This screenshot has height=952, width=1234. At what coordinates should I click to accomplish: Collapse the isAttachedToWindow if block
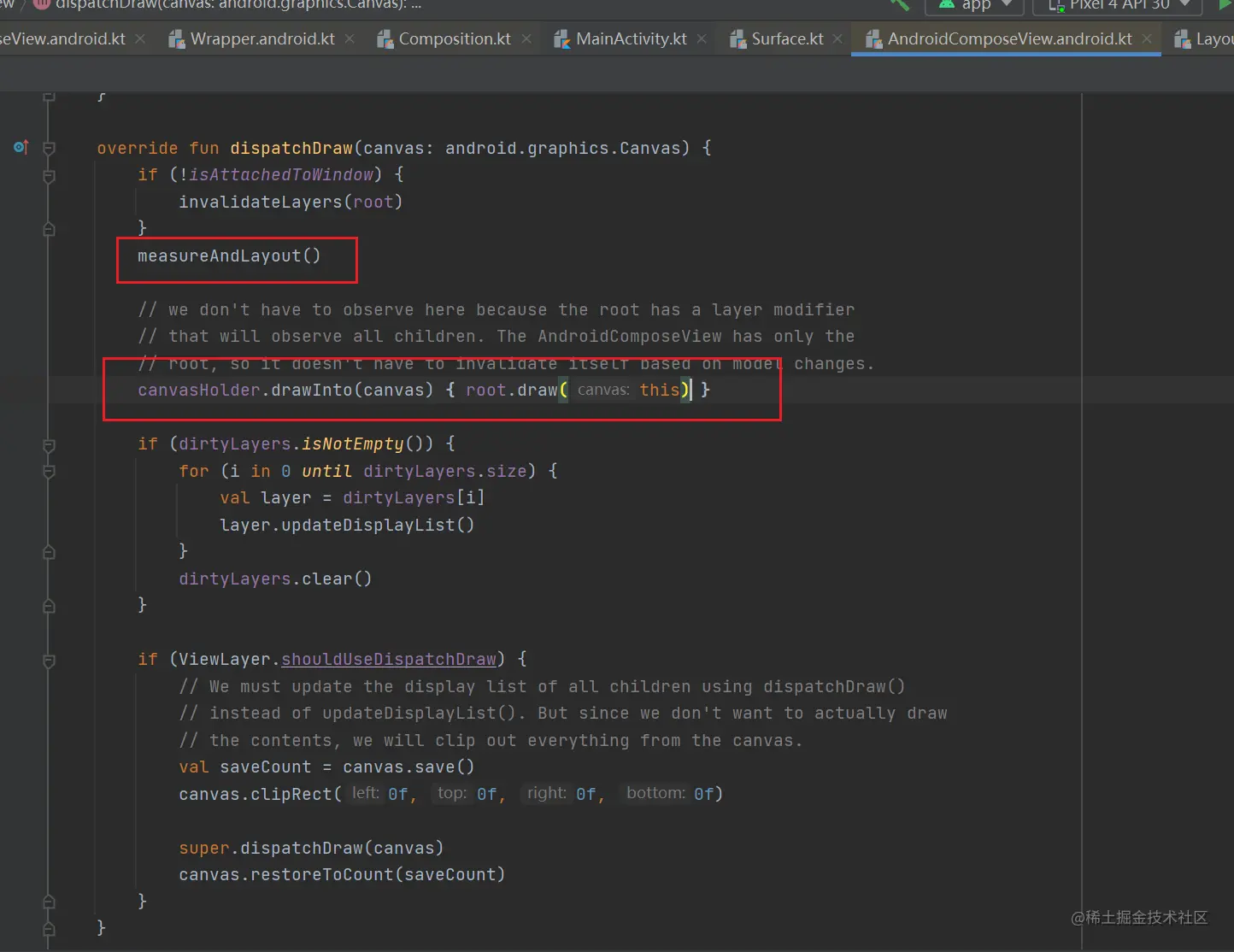point(49,175)
